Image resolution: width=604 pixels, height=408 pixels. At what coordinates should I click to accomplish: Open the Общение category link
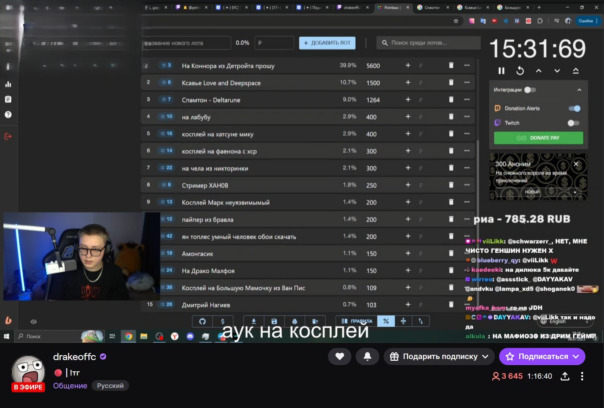pyautogui.click(x=70, y=385)
